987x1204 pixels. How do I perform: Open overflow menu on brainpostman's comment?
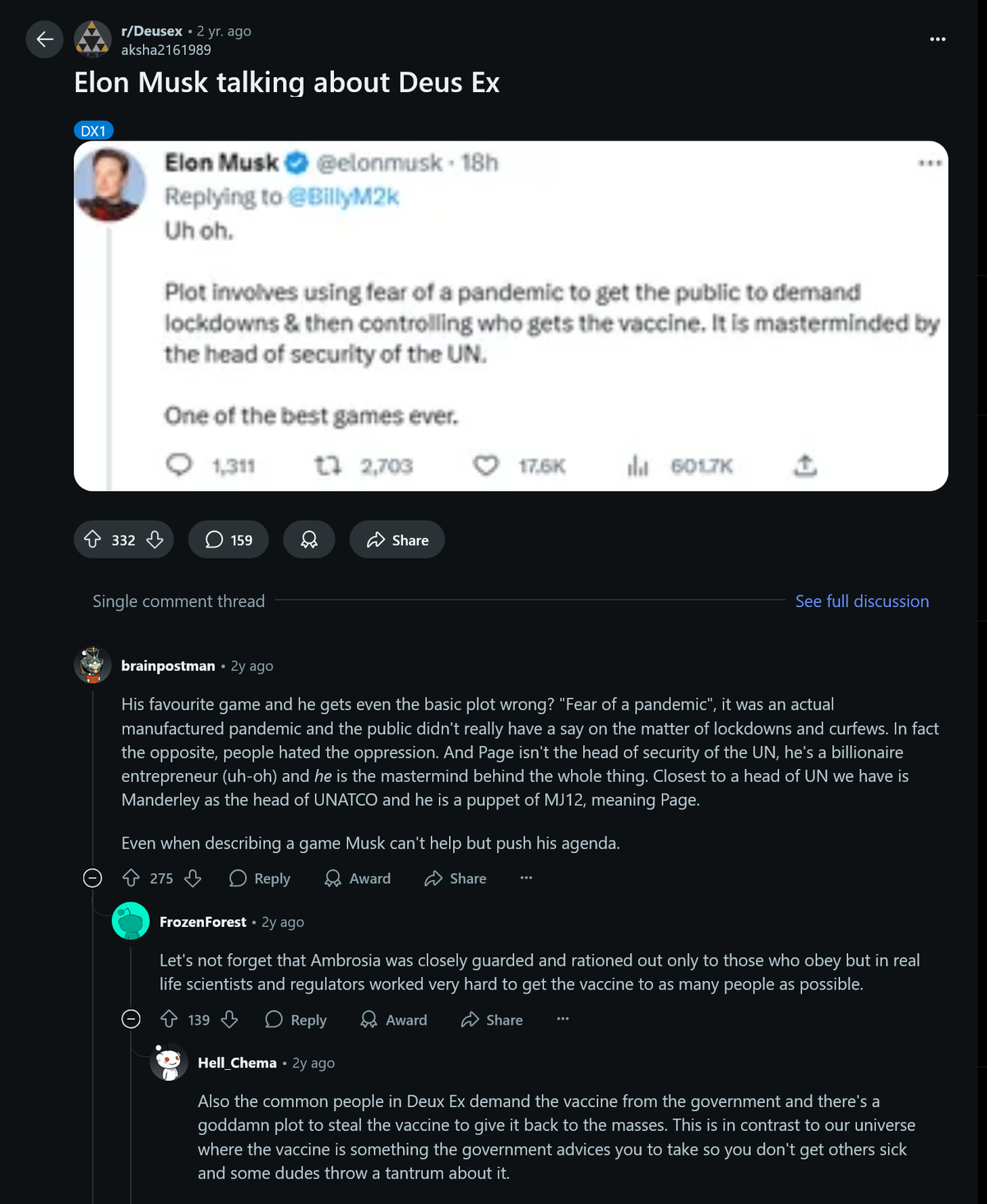526,878
